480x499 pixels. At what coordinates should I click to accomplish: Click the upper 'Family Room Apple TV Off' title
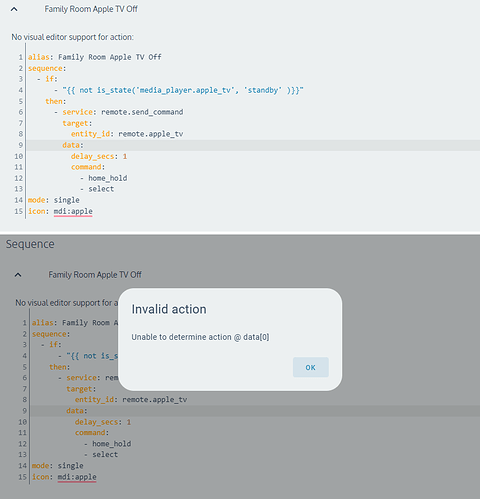coord(91,9)
